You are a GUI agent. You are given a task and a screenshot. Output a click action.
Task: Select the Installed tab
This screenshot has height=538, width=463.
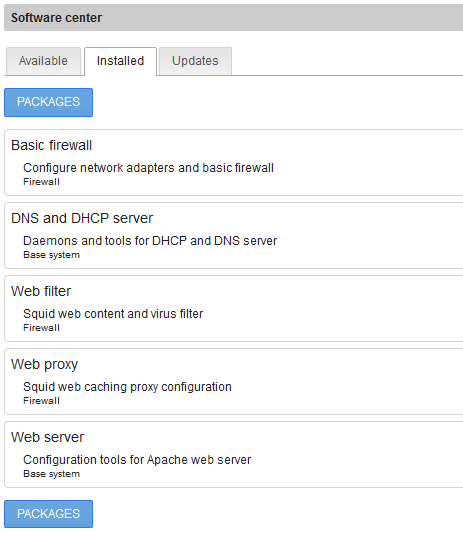[x=120, y=61]
